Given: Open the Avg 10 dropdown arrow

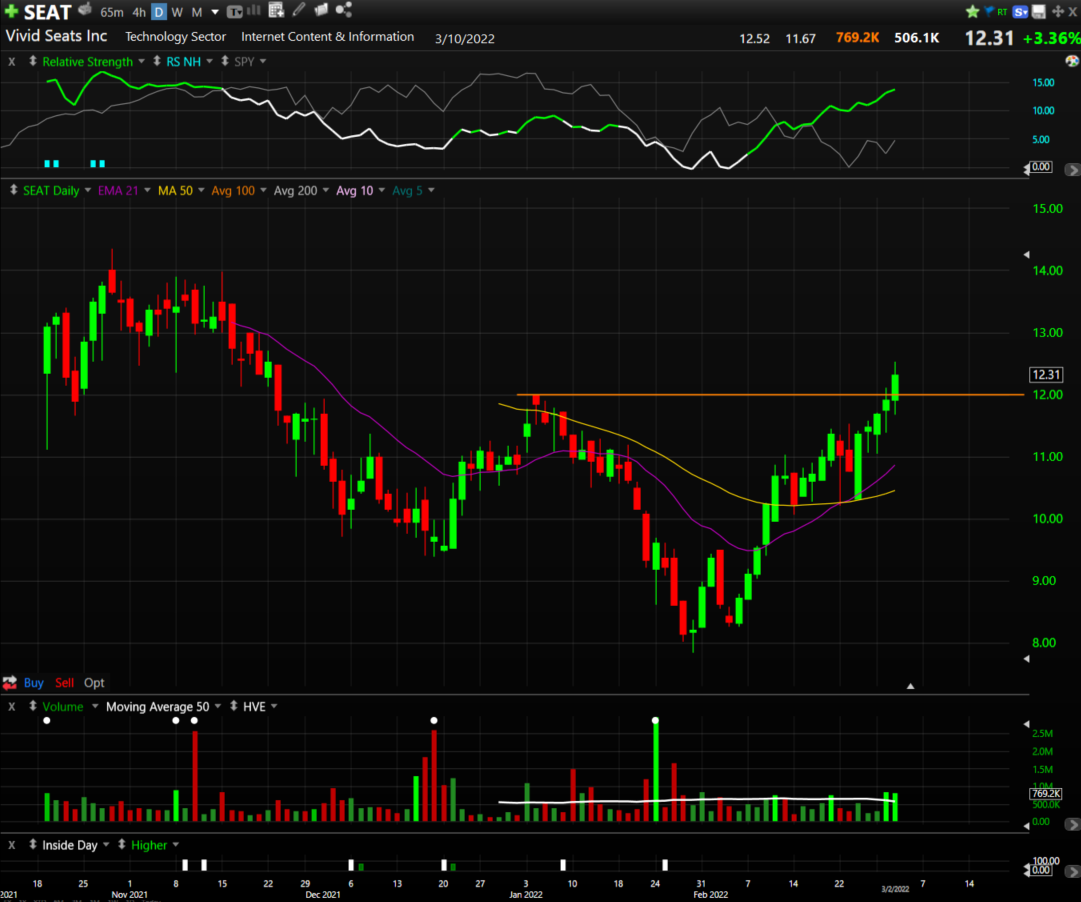Looking at the screenshot, I should pyautogui.click(x=381, y=190).
